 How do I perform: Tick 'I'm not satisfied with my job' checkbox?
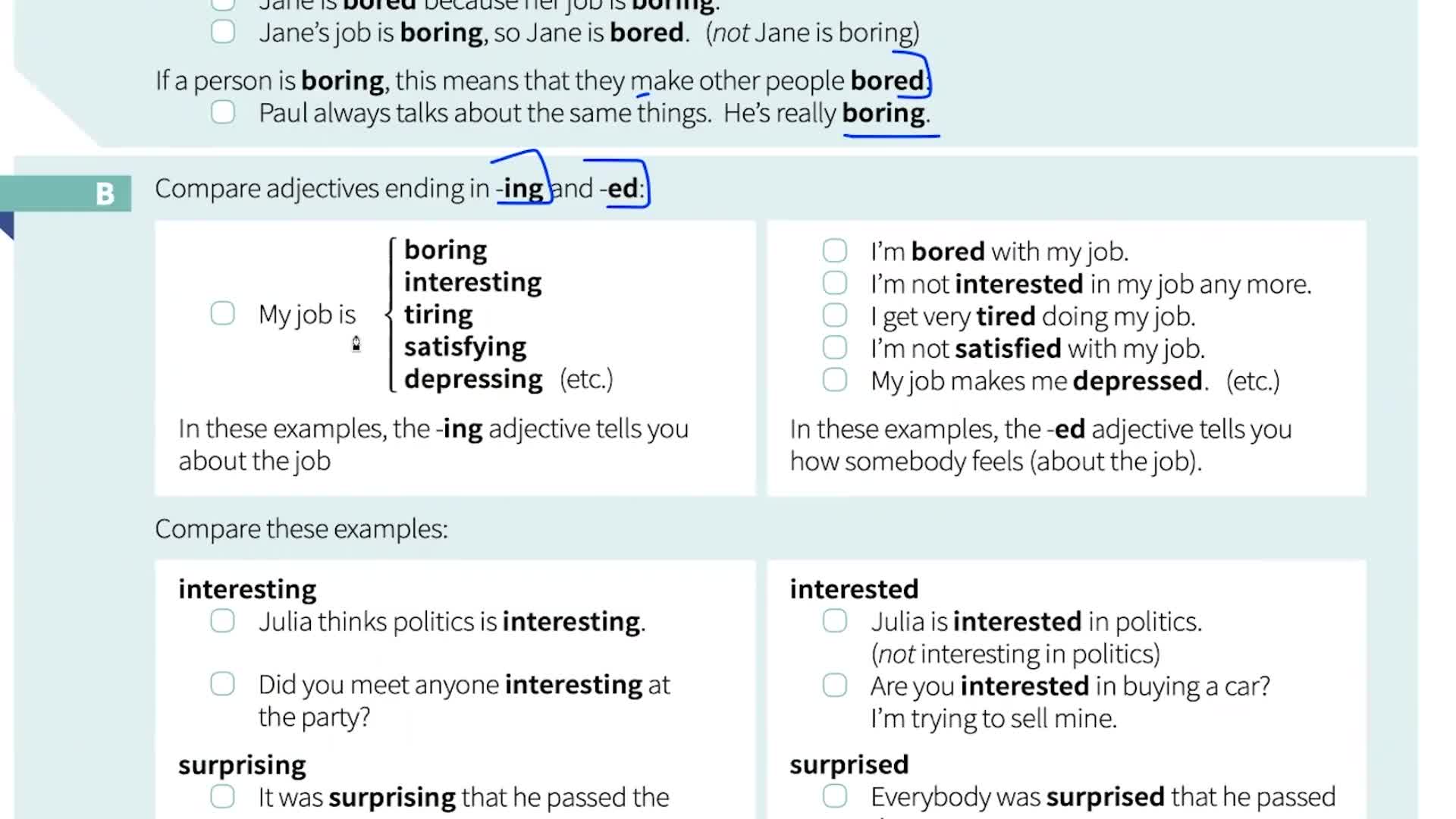834,347
